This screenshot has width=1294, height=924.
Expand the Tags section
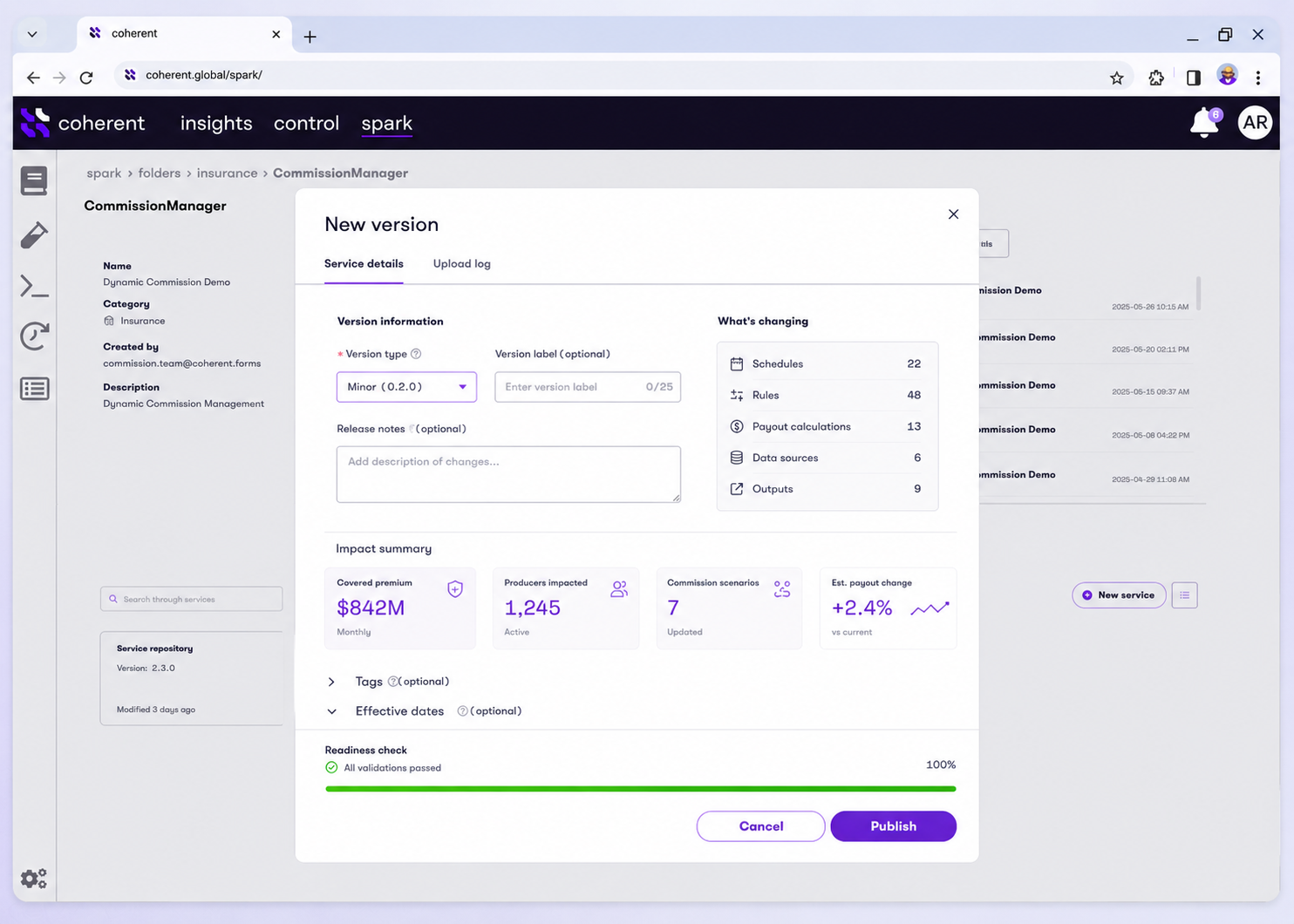331,682
